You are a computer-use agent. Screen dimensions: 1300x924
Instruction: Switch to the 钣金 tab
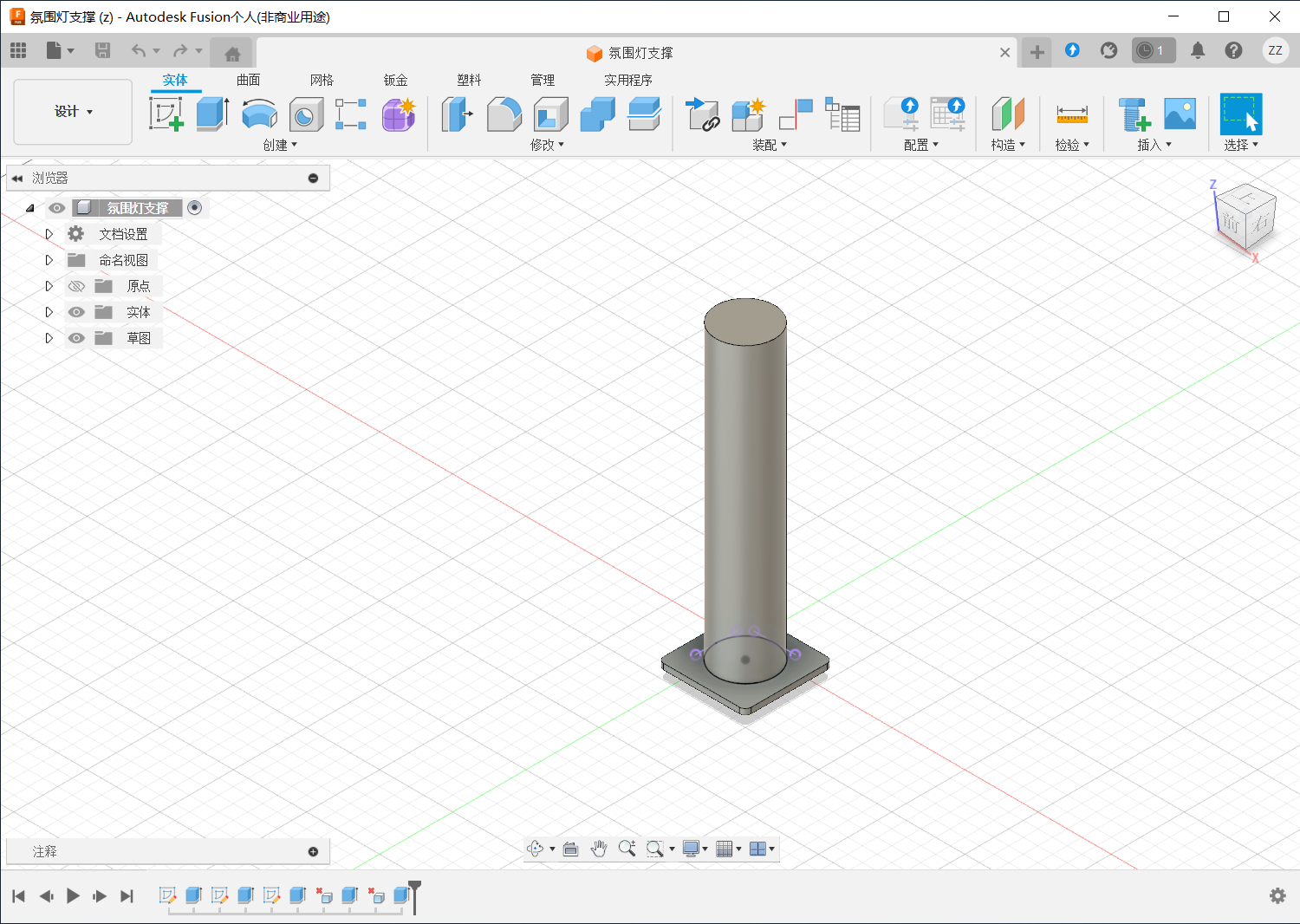tap(395, 80)
